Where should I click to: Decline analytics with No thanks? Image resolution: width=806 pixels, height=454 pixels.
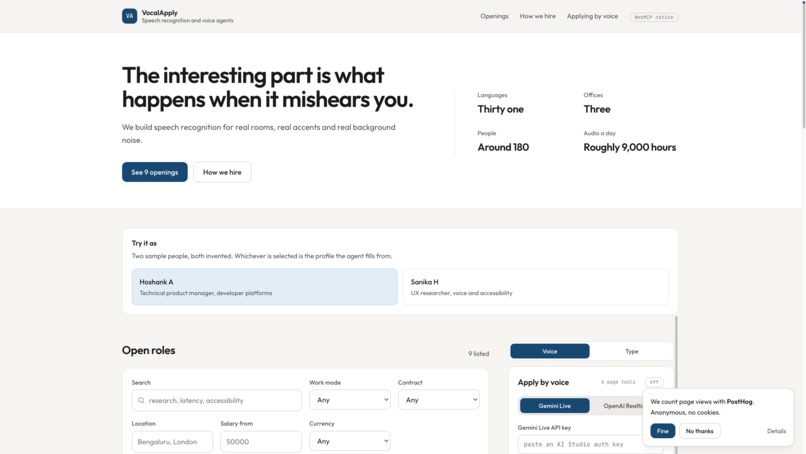click(700, 431)
